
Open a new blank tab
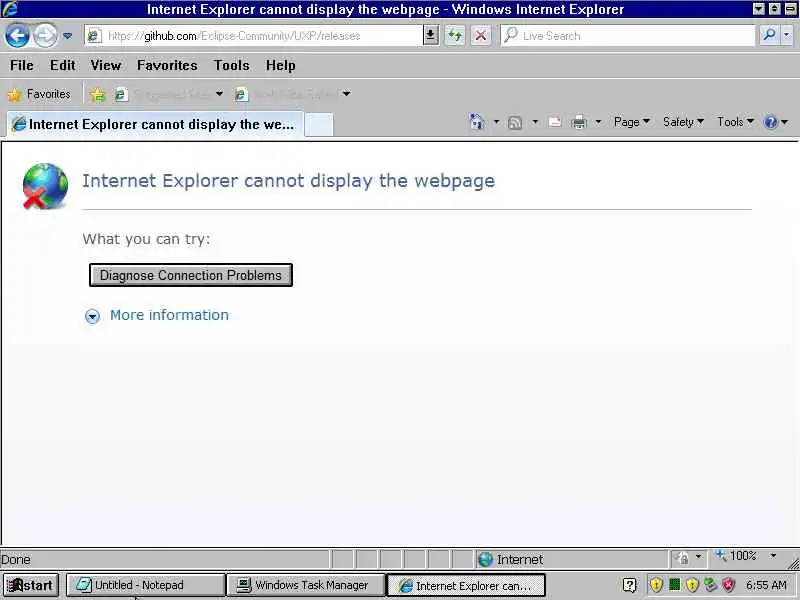pos(319,125)
